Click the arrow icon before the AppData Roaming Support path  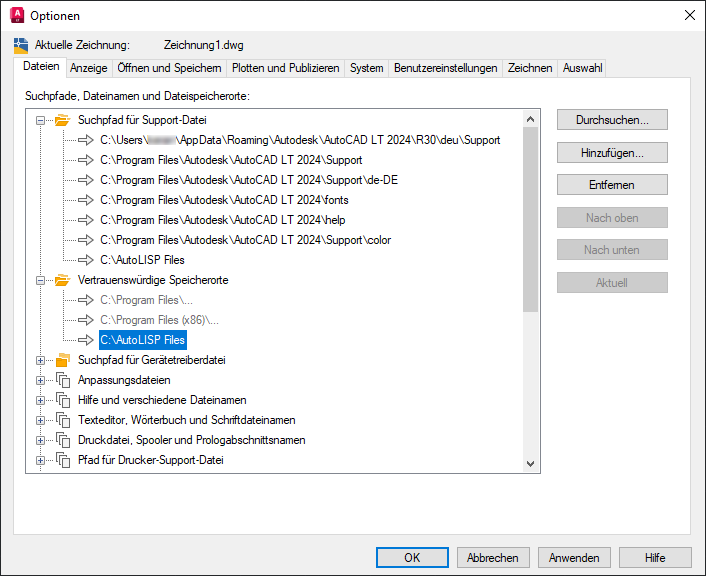[x=86, y=140]
